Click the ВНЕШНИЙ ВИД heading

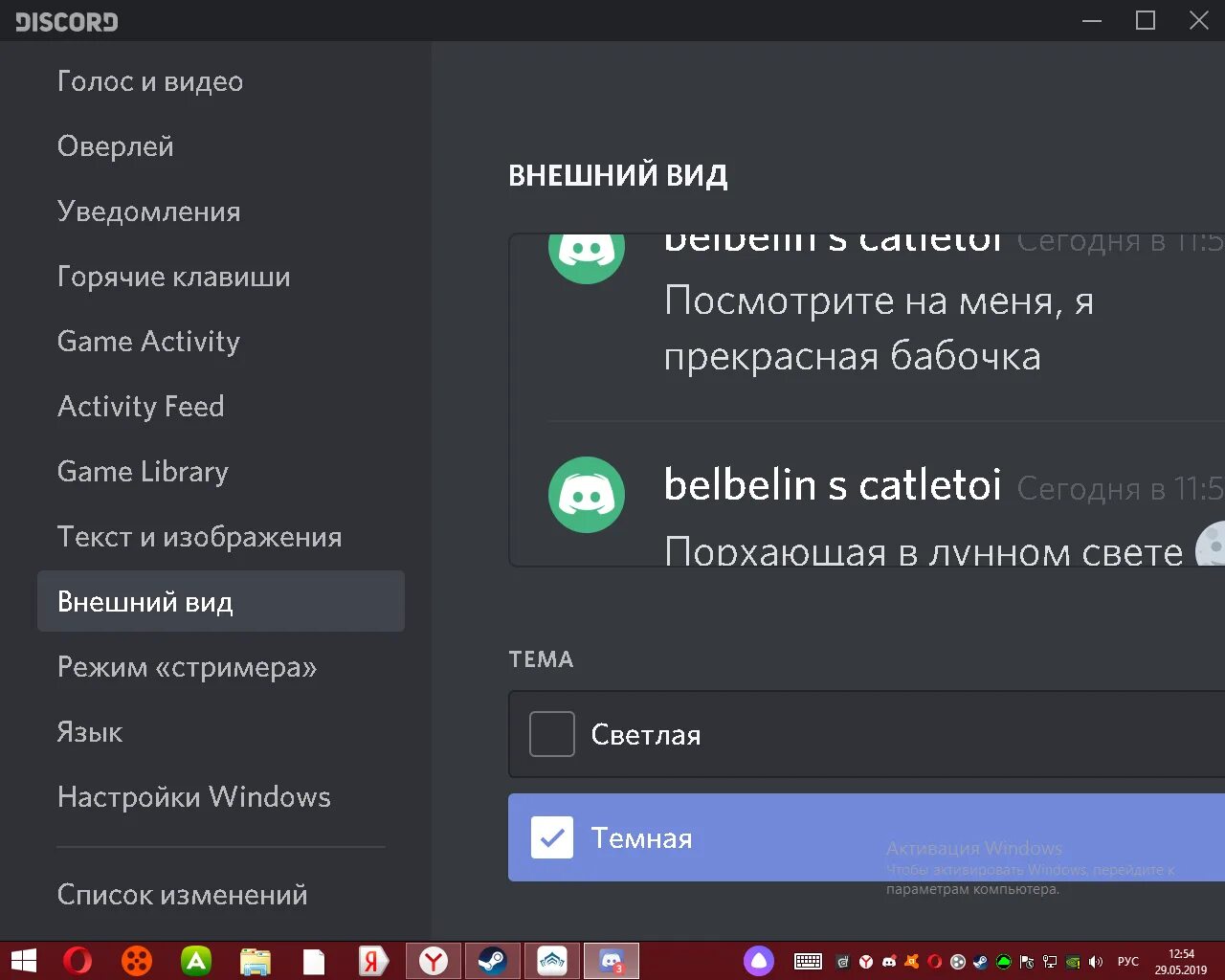tap(618, 175)
